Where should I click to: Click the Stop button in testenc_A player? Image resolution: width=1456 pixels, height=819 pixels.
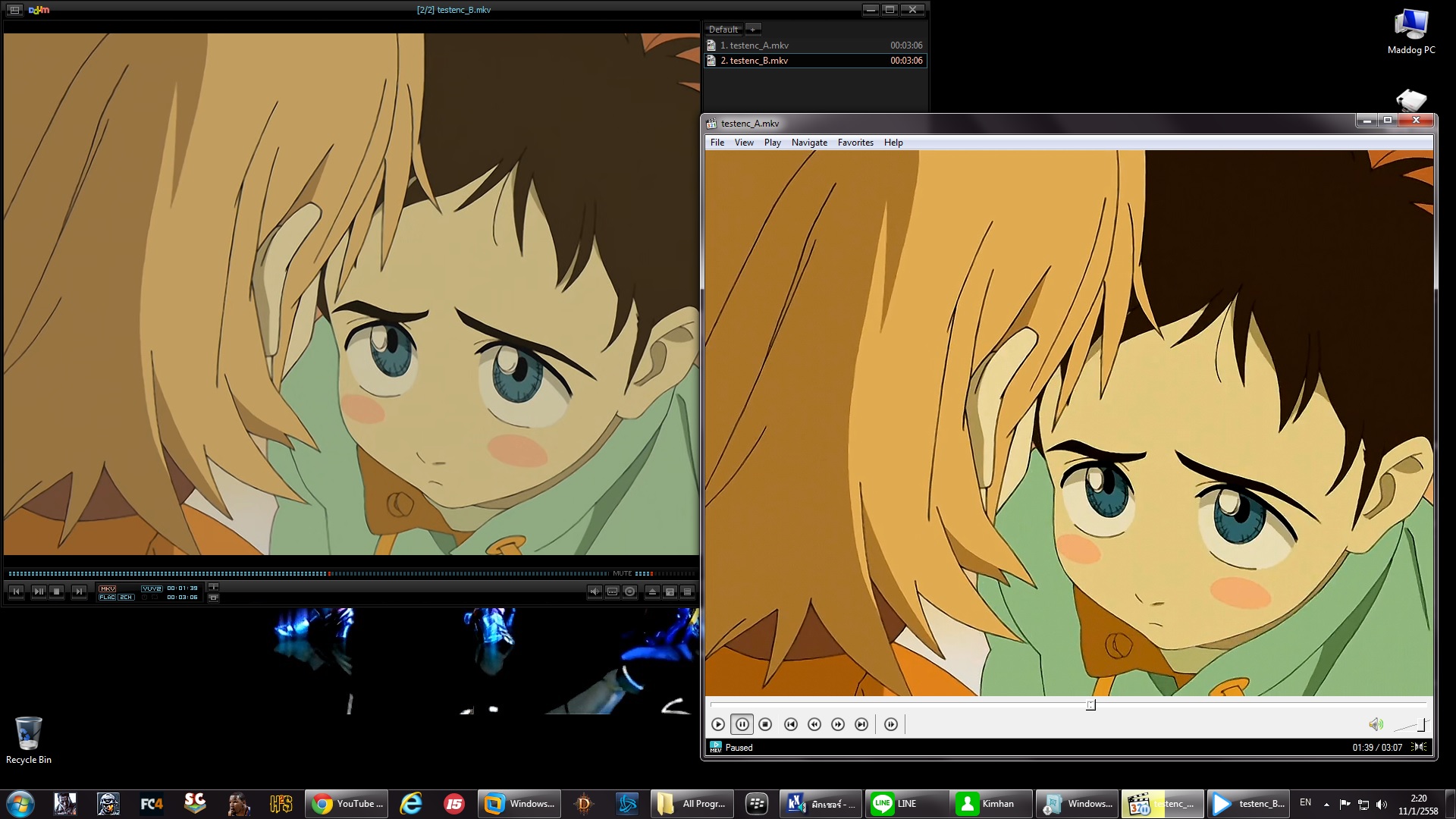tap(765, 724)
